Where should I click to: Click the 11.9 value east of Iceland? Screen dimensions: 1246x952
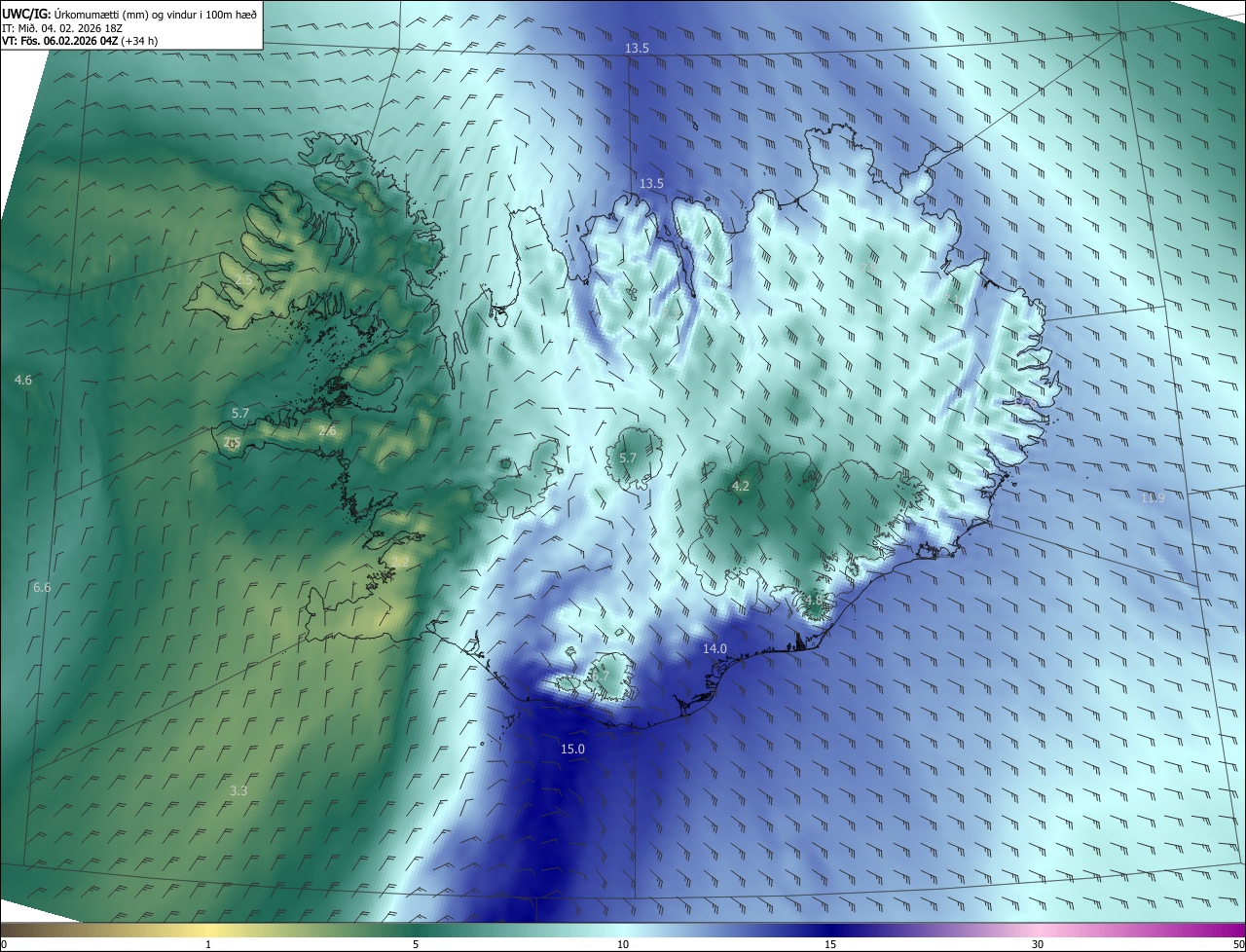coord(1153,497)
